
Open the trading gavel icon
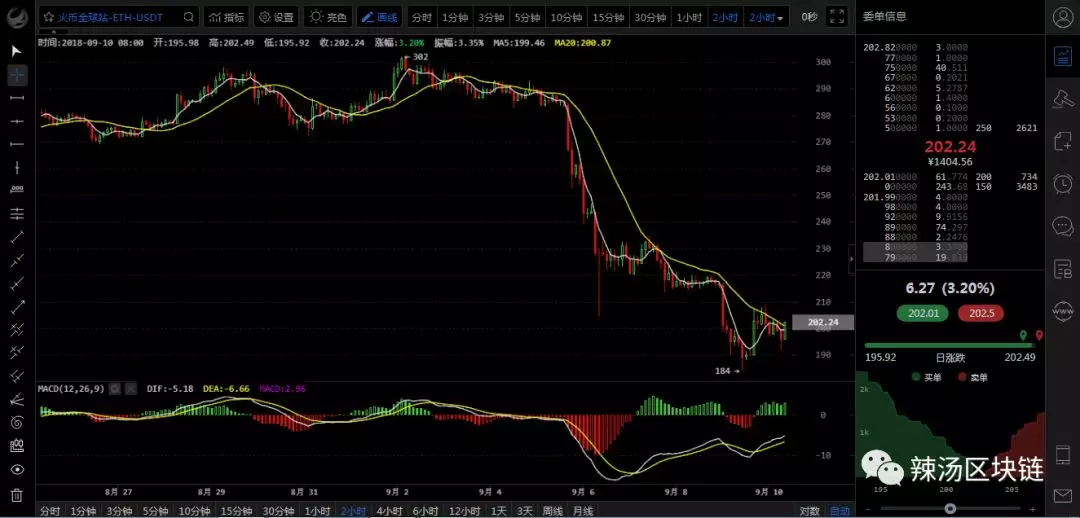pos(1063,99)
